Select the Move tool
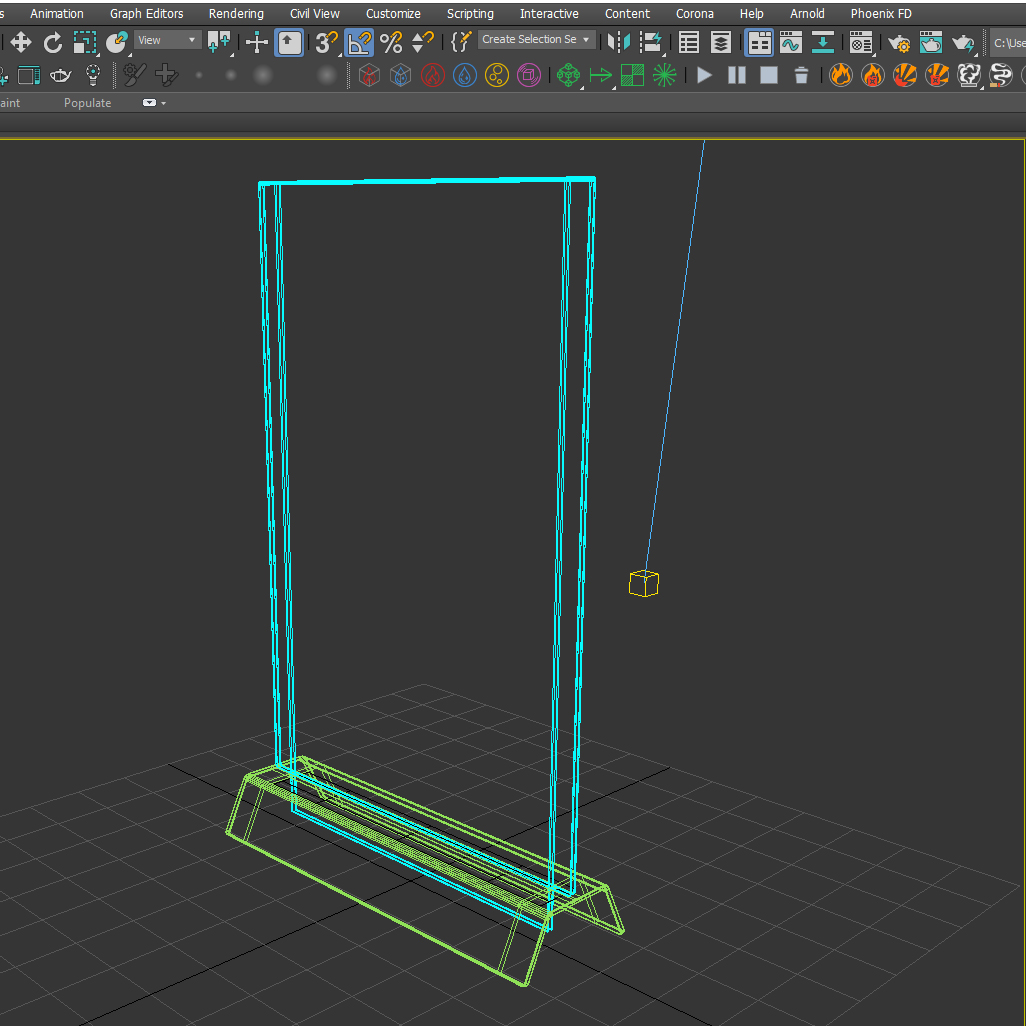This screenshot has height=1026, width=1026. (21, 42)
